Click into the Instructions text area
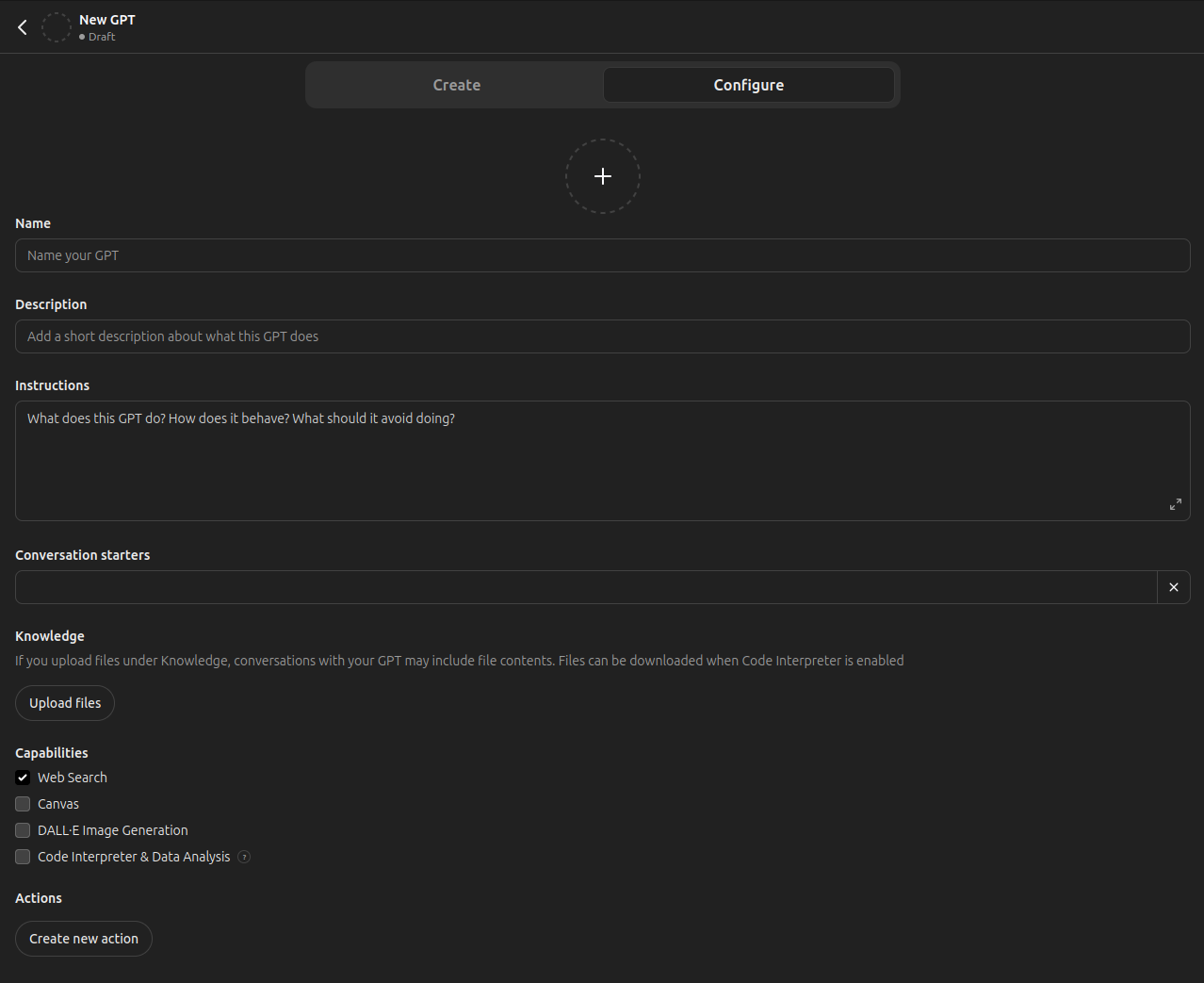This screenshot has height=983, width=1204. (x=603, y=461)
